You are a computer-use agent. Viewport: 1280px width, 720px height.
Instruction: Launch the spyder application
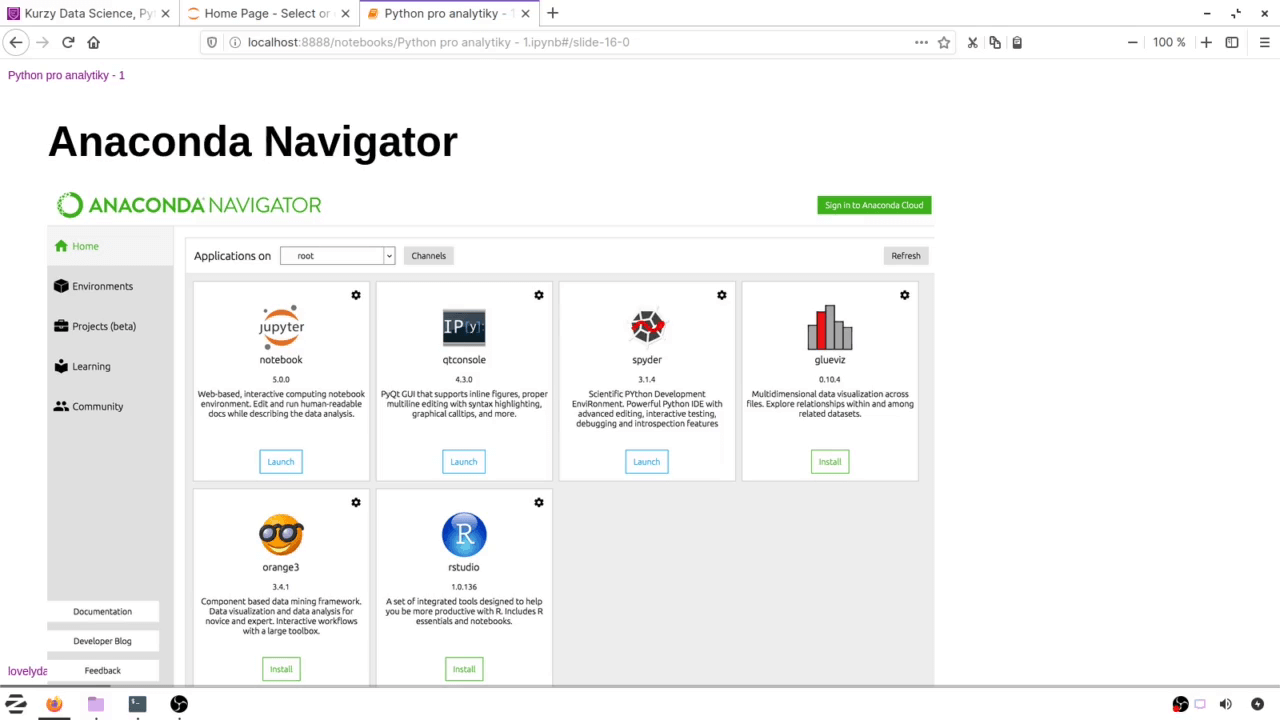647,462
